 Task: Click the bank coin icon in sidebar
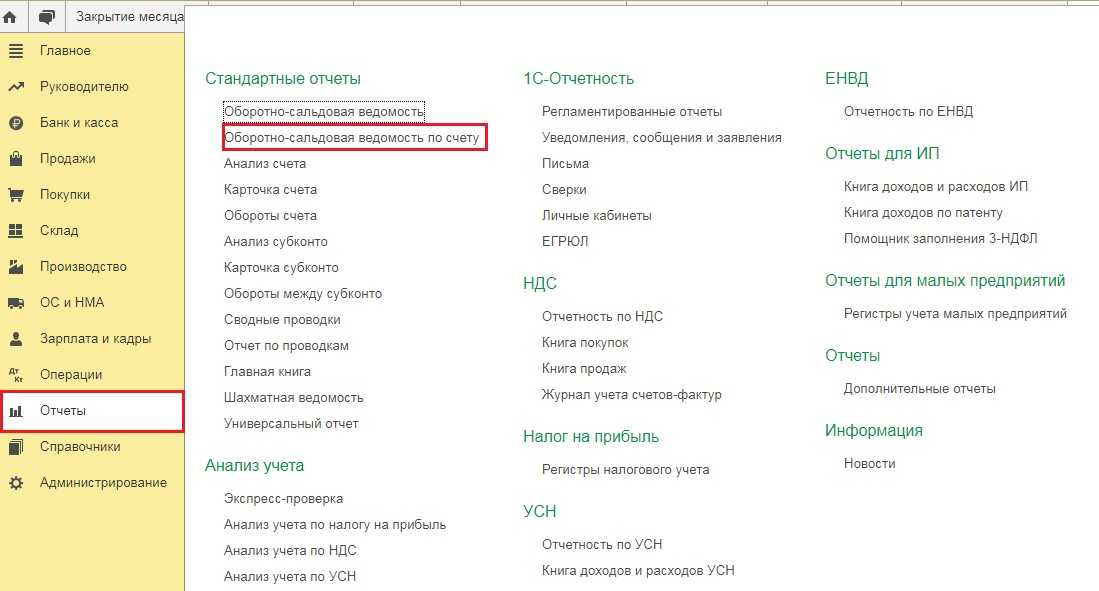(x=16, y=123)
